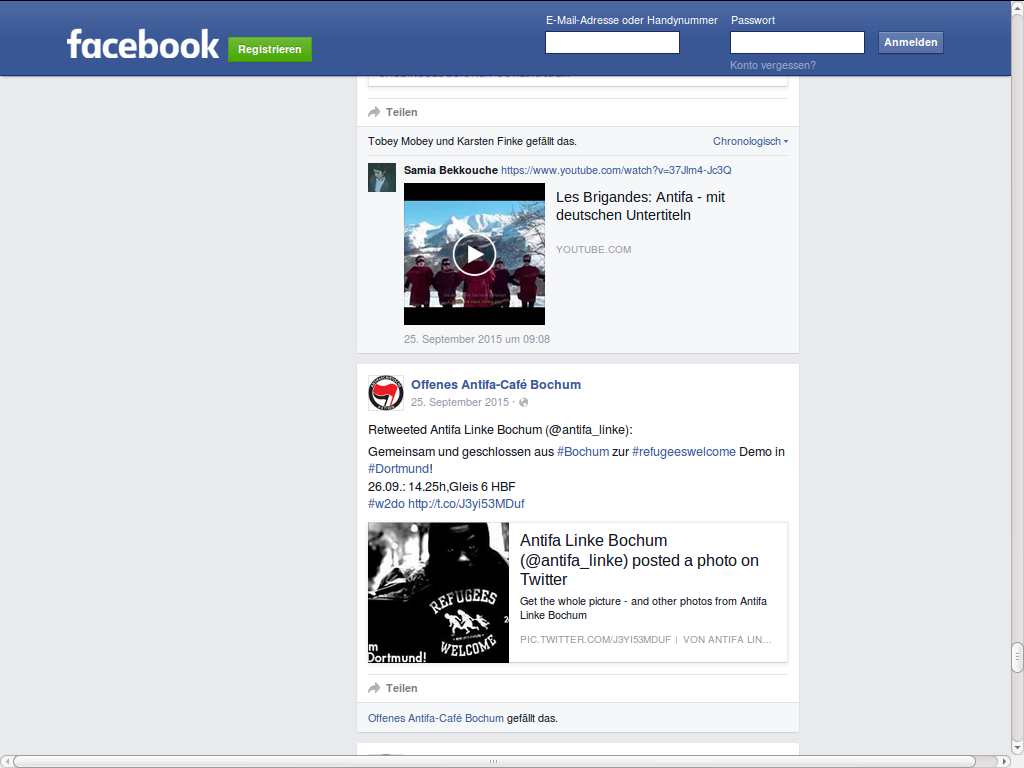The width and height of the screenshot is (1024, 768).
Task: Click the horizontal scrollbar at the bottom
Action: [492, 761]
